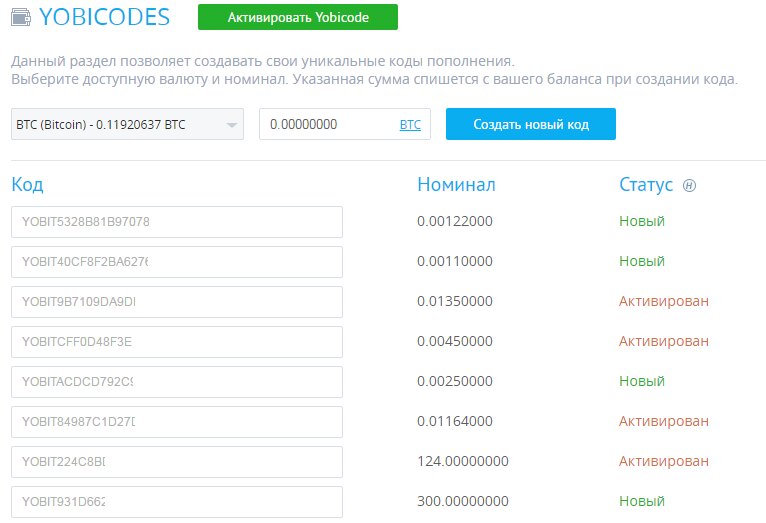Select the code field starting YOBIT9B7109DA9D
The height and width of the screenshot is (523, 766).
point(177,302)
